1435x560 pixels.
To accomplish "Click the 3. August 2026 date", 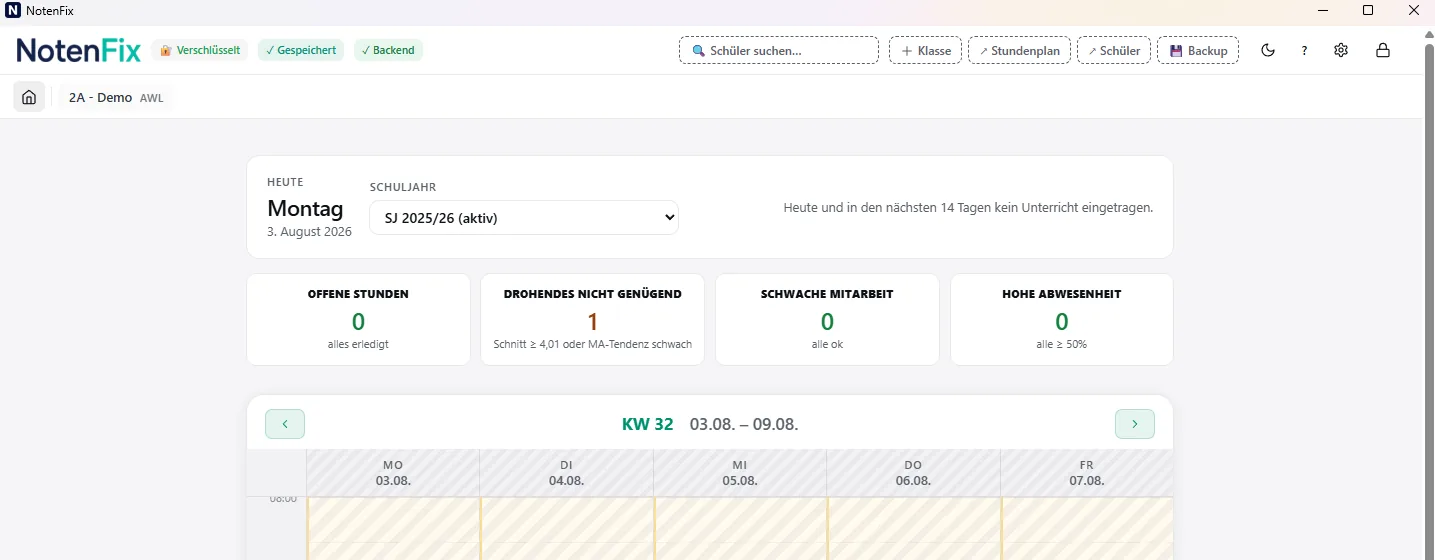I will [x=309, y=232].
